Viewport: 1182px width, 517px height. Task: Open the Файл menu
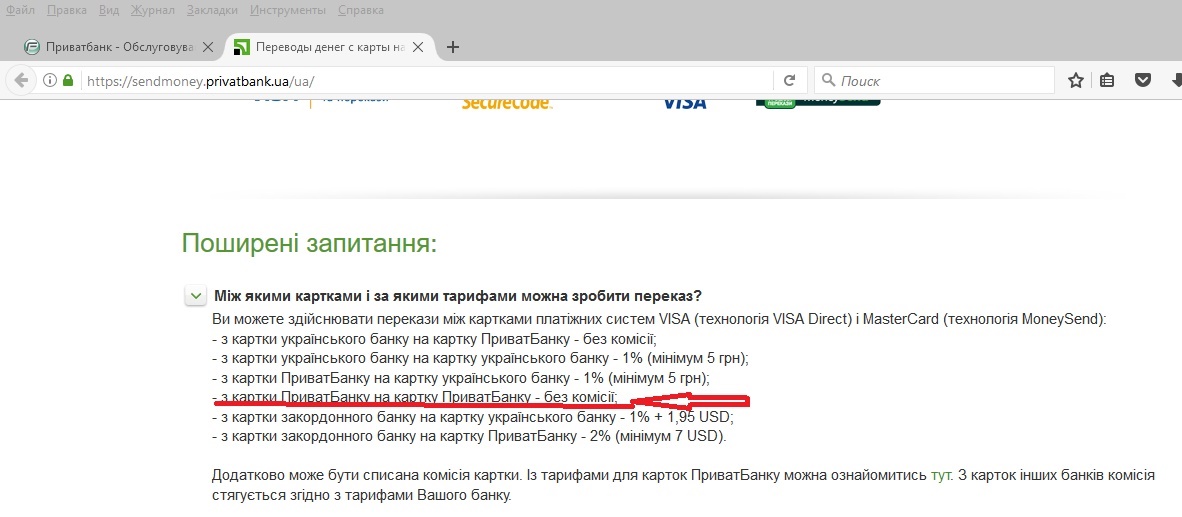[x=20, y=11]
